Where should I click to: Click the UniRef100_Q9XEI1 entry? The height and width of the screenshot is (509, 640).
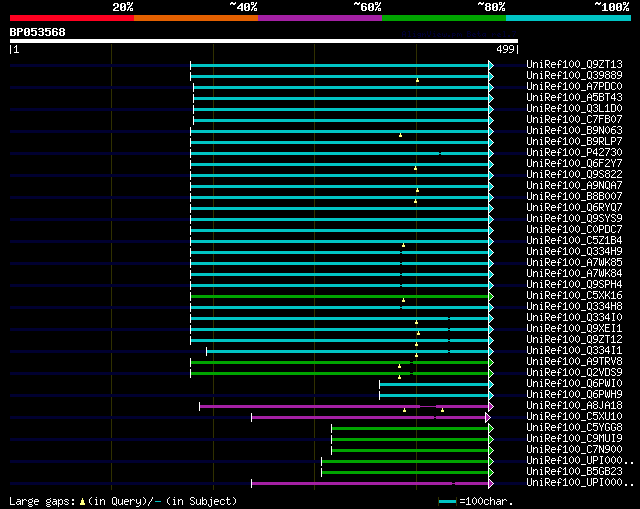coord(574,329)
